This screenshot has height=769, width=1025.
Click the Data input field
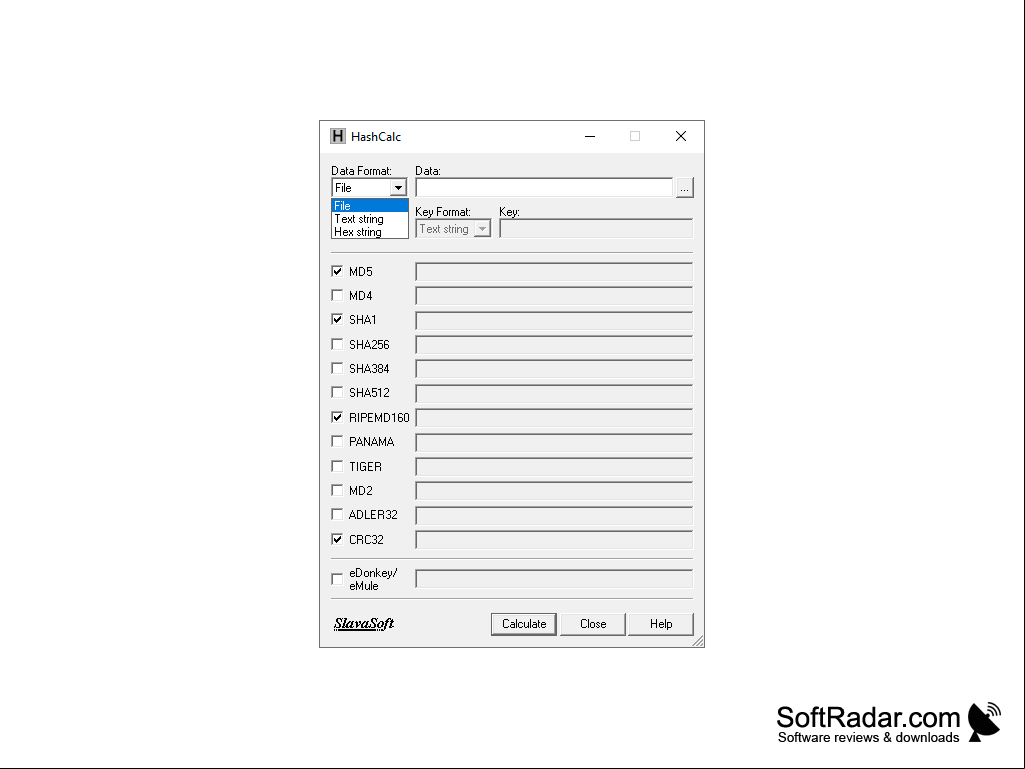544,188
